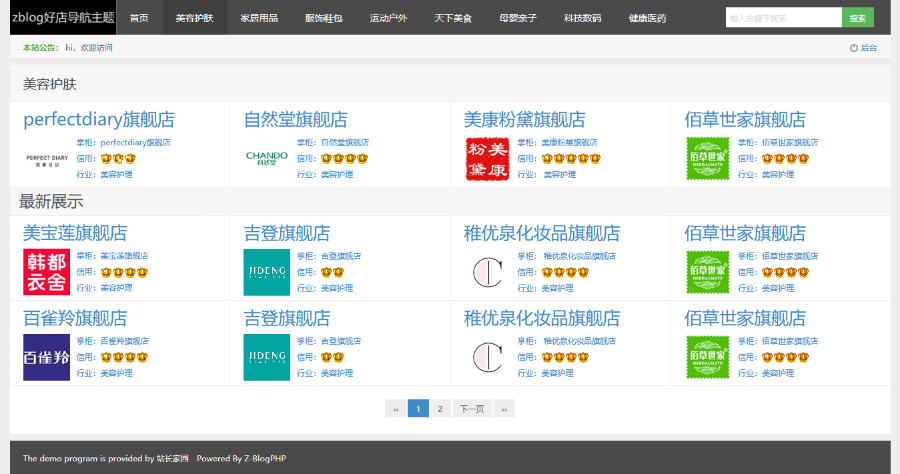The width and height of the screenshot is (900, 474).
Task: Click the 韩都衣舍 red logo image
Action: tap(47, 272)
